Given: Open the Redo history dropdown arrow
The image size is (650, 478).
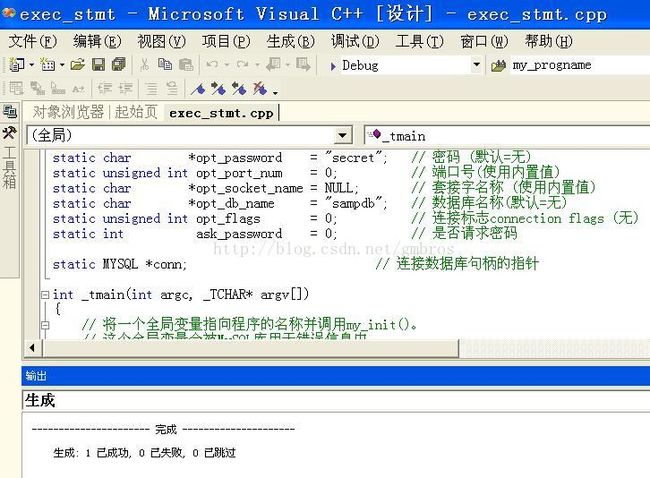Looking at the screenshot, I should 257,65.
